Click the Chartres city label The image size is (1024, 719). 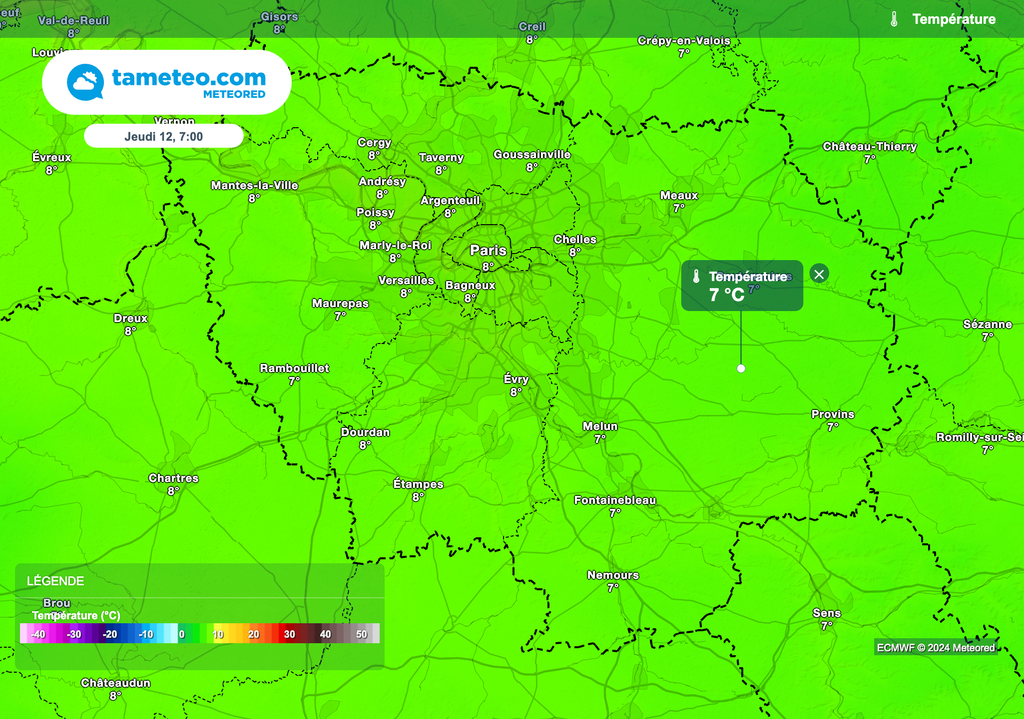[x=173, y=478]
